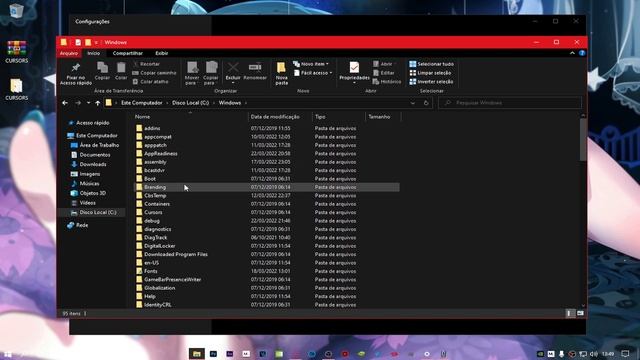Image resolution: width=640 pixels, height=360 pixels.
Task: Collapse the ribbon with the chevron
Action: point(572,53)
